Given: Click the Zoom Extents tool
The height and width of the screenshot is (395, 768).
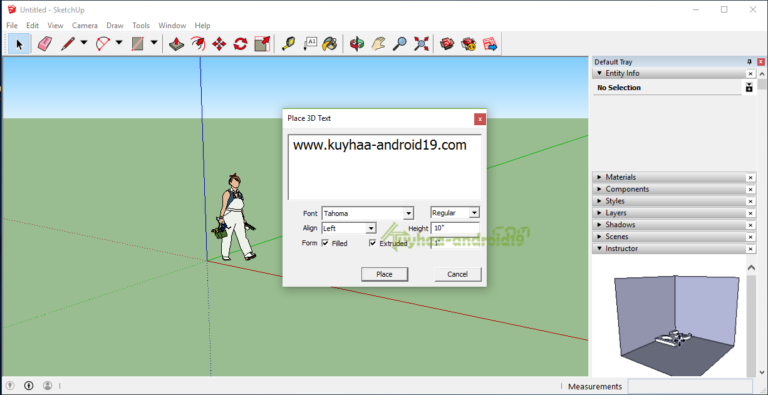Looking at the screenshot, I should point(421,44).
